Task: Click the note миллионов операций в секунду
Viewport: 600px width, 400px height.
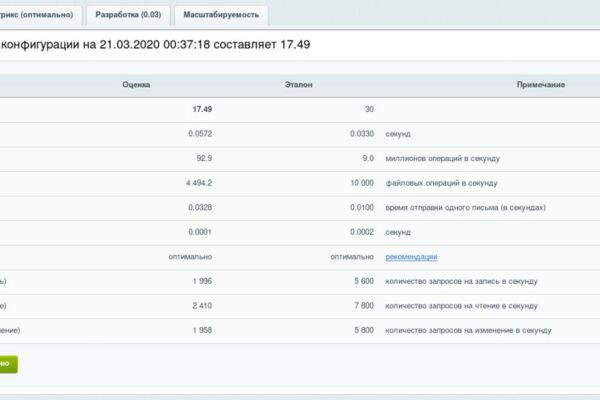Action: (442, 158)
